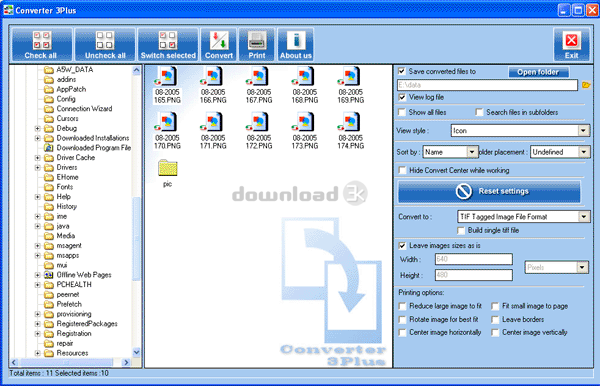Click the Exit button in toolbar
The width and height of the screenshot is (600, 386).
pos(572,44)
